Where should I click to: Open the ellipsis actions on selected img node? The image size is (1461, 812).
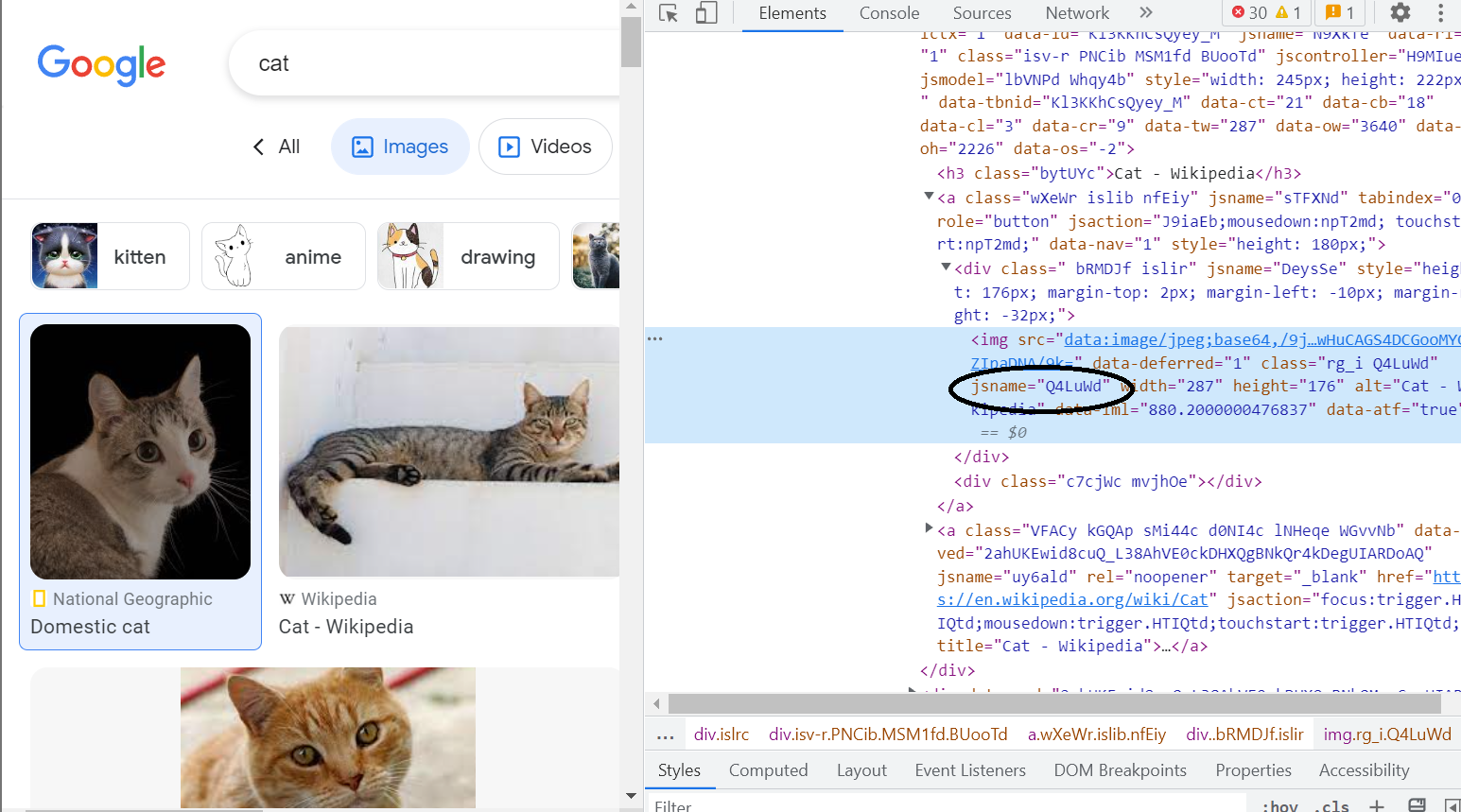coord(655,338)
